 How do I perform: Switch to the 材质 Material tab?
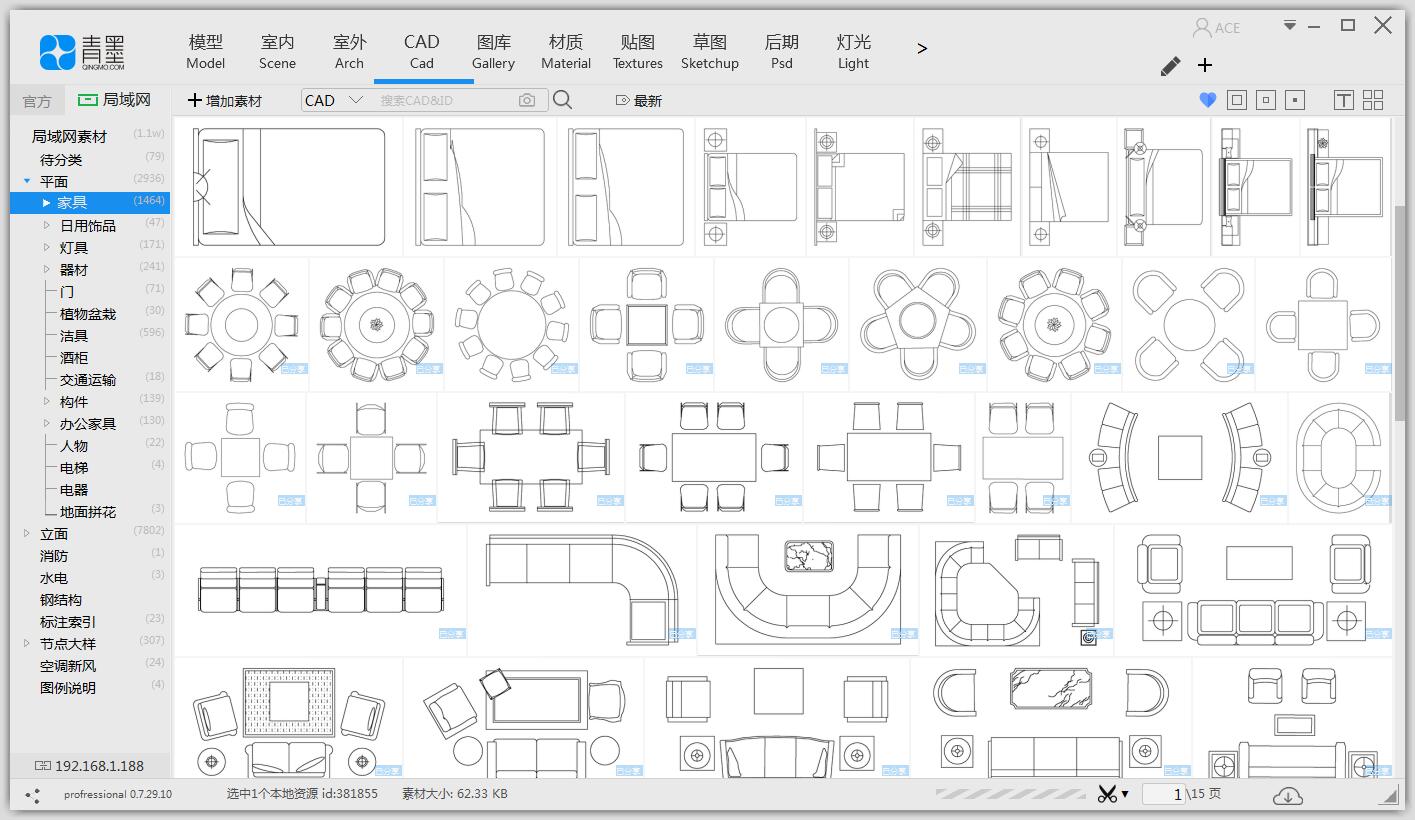(566, 51)
